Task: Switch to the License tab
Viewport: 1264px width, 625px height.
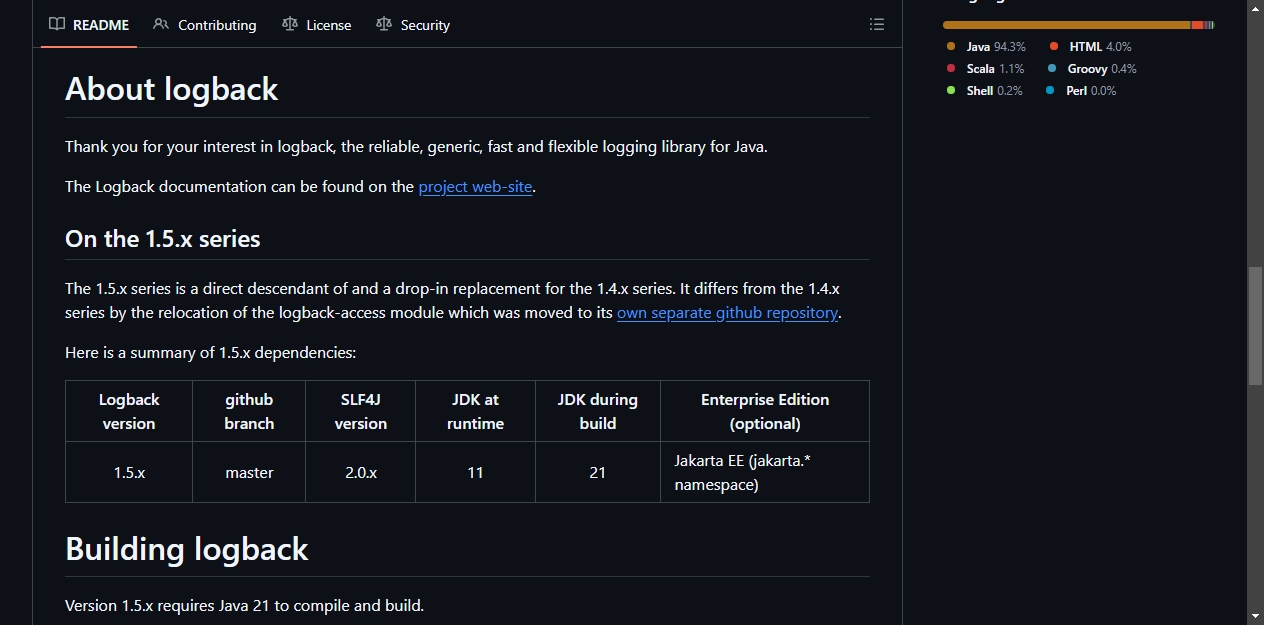Action: (317, 25)
